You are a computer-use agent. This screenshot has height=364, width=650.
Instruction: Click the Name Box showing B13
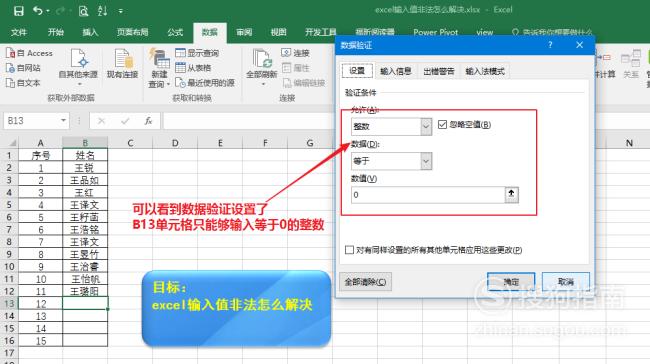pos(31,121)
